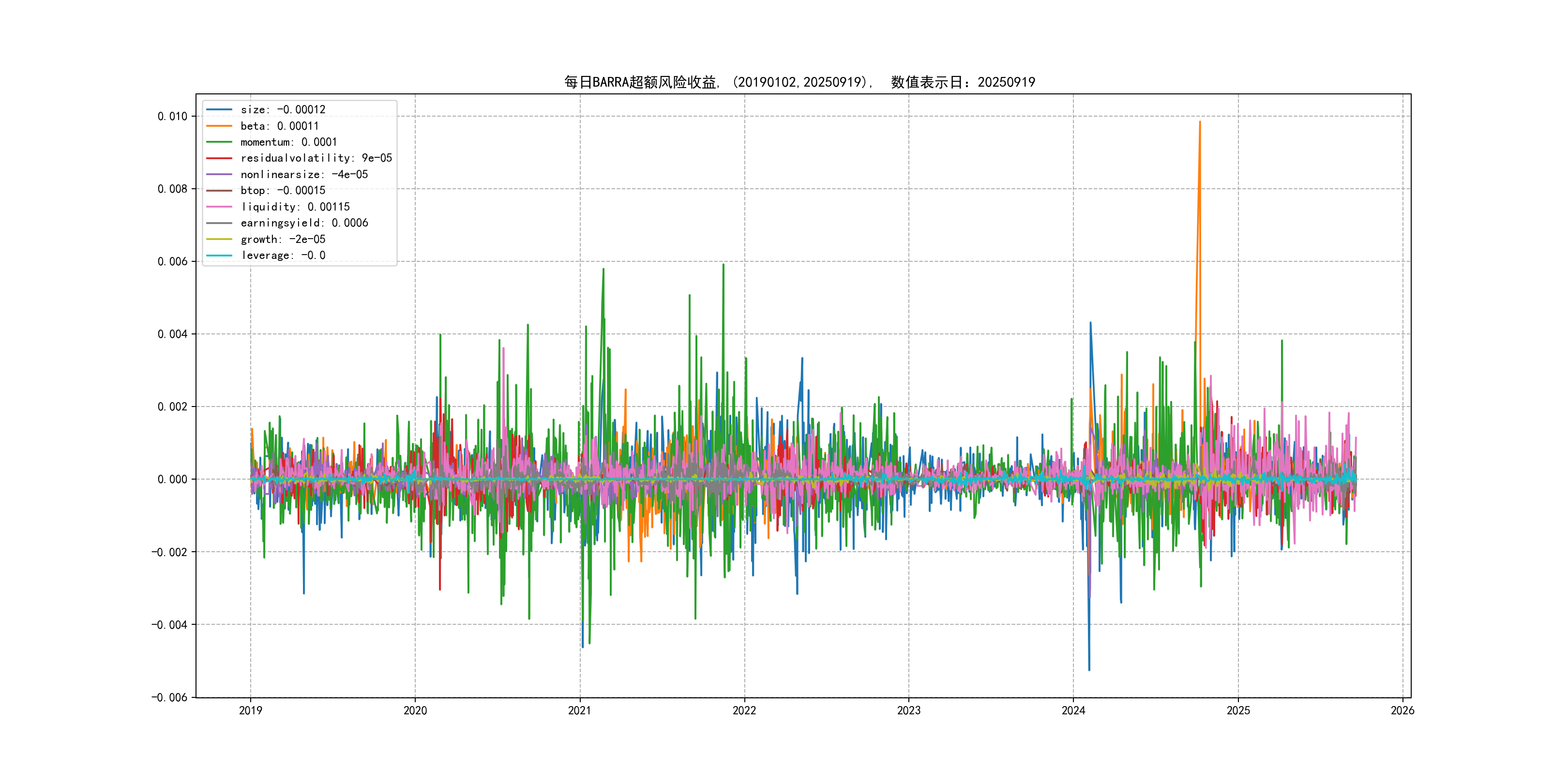This screenshot has width=1568, height=784.
Task: Click the 2024 x-axis tick label
Action: click(x=1073, y=710)
